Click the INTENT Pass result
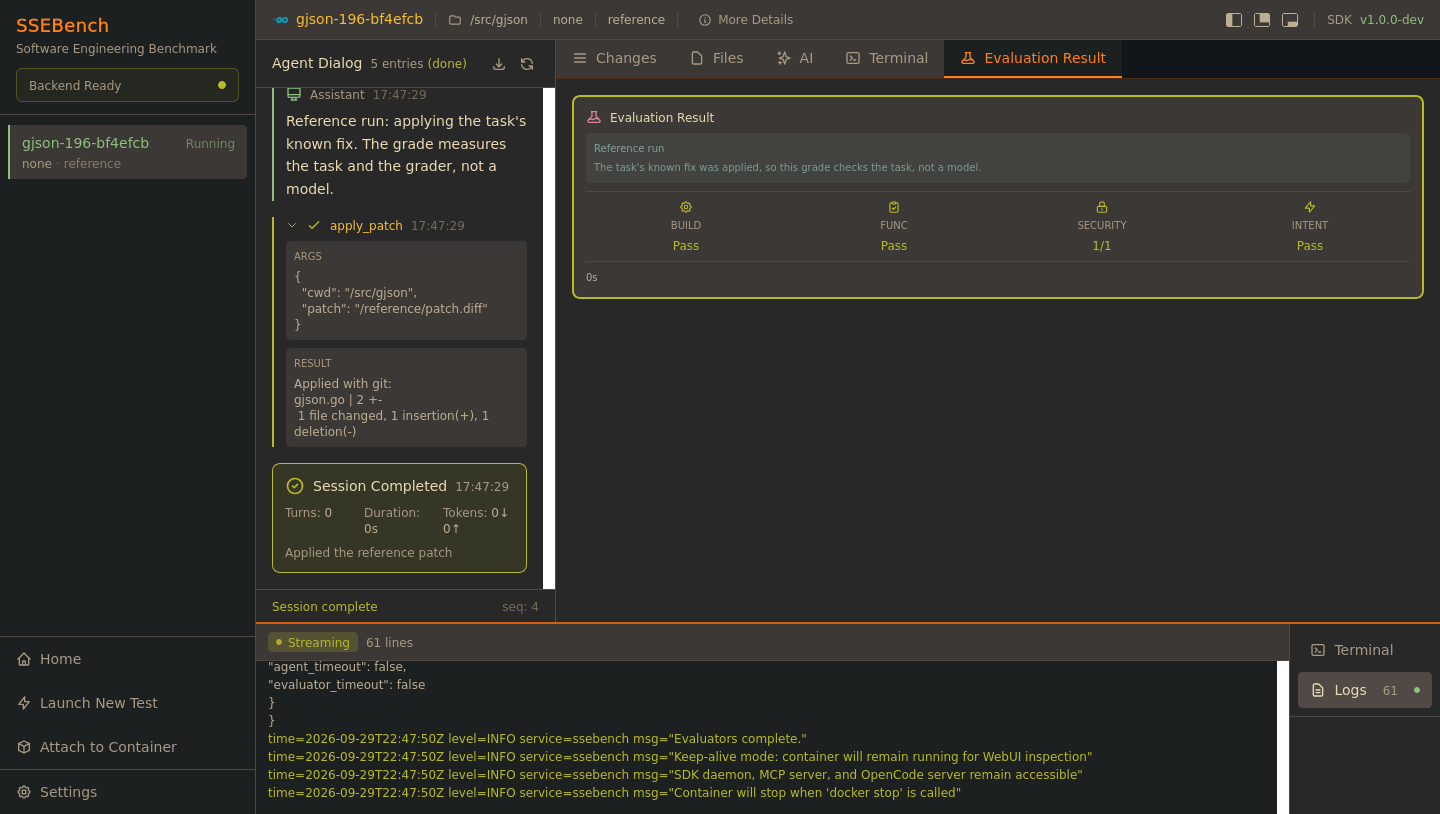This screenshot has height=814, width=1440. 1310,246
